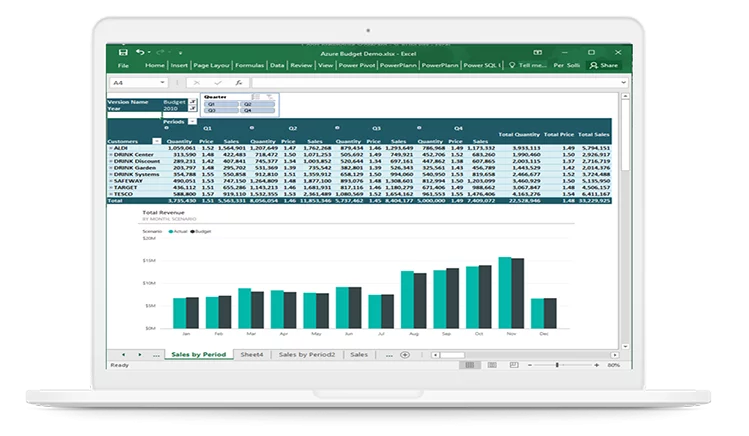Viewport: 749px width, 436px height.
Task: Expand the SAFEWAY customer row
Action: pos(111,181)
